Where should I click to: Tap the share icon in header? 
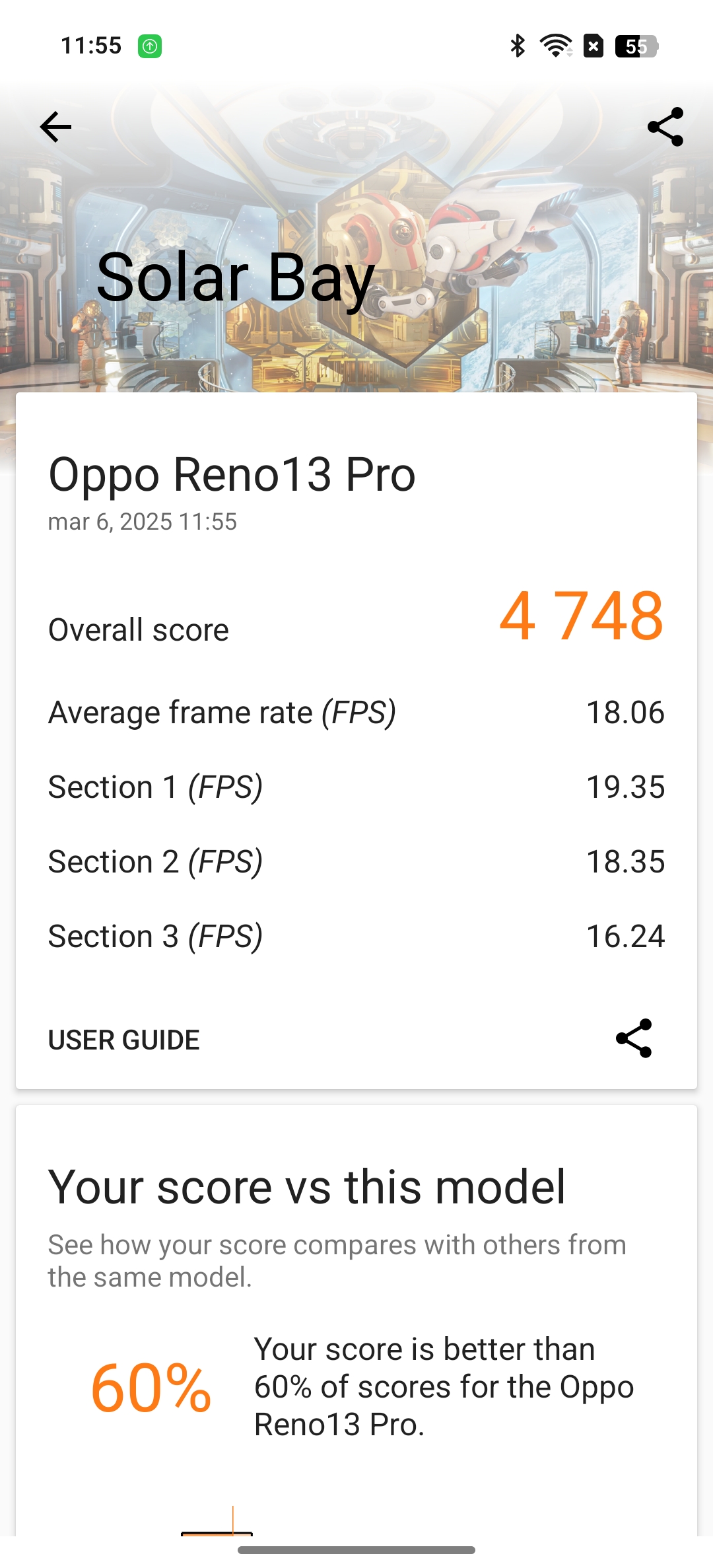665,127
